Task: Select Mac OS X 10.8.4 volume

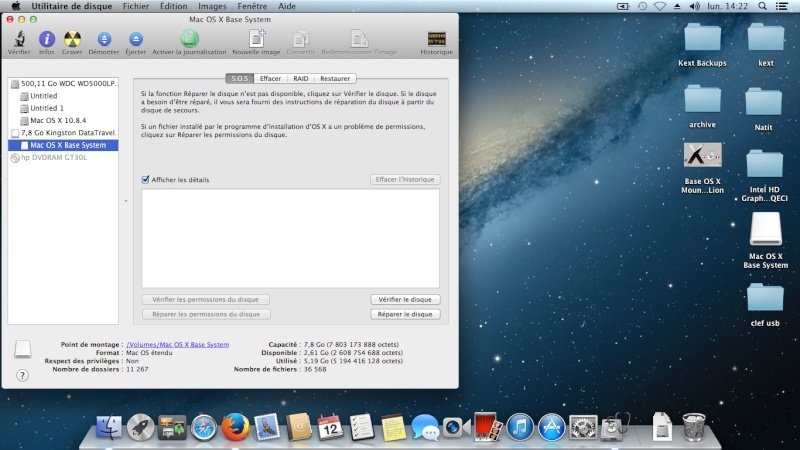Action: 63,120
